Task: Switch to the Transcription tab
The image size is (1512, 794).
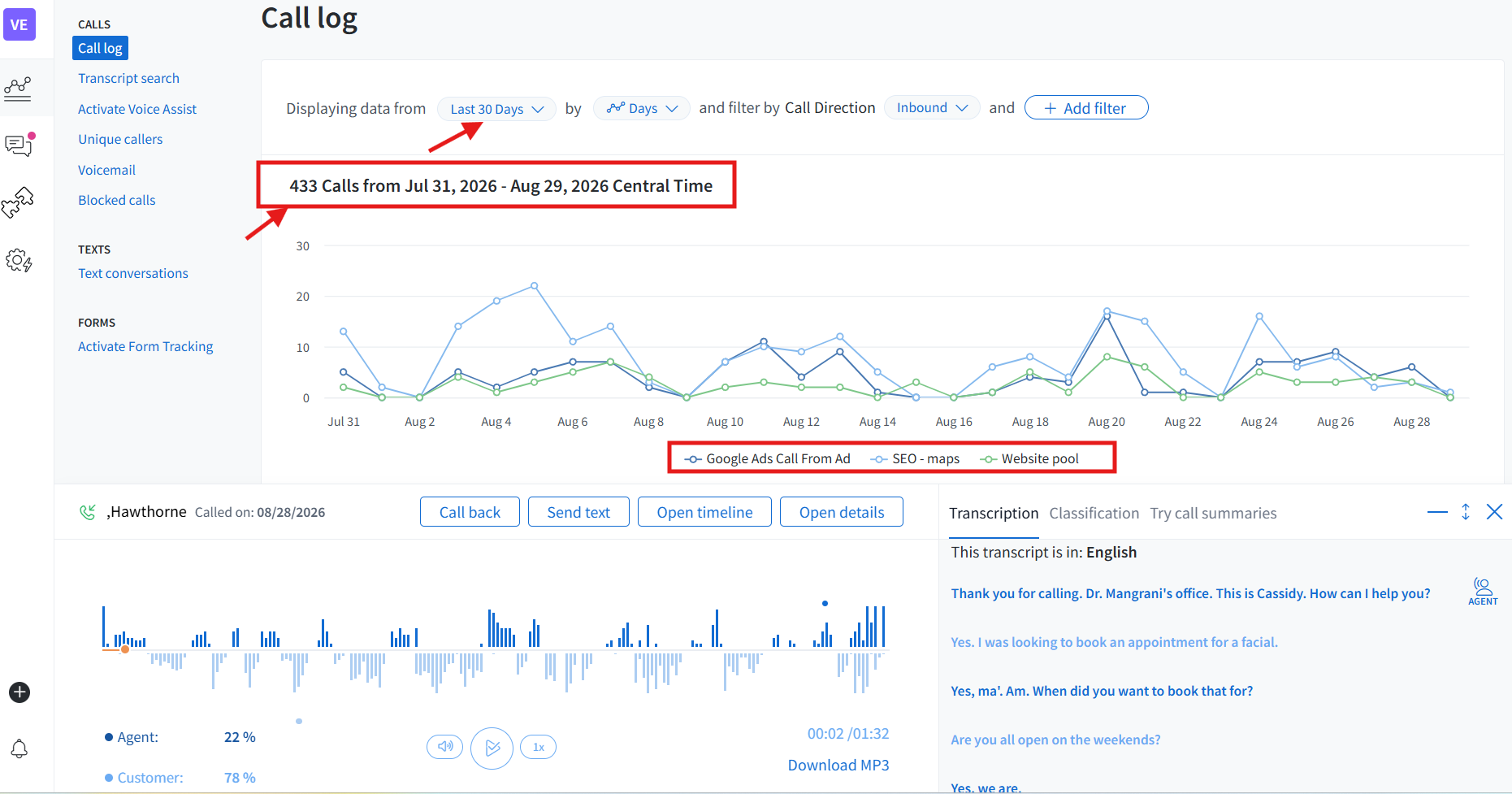Action: tap(994, 514)
